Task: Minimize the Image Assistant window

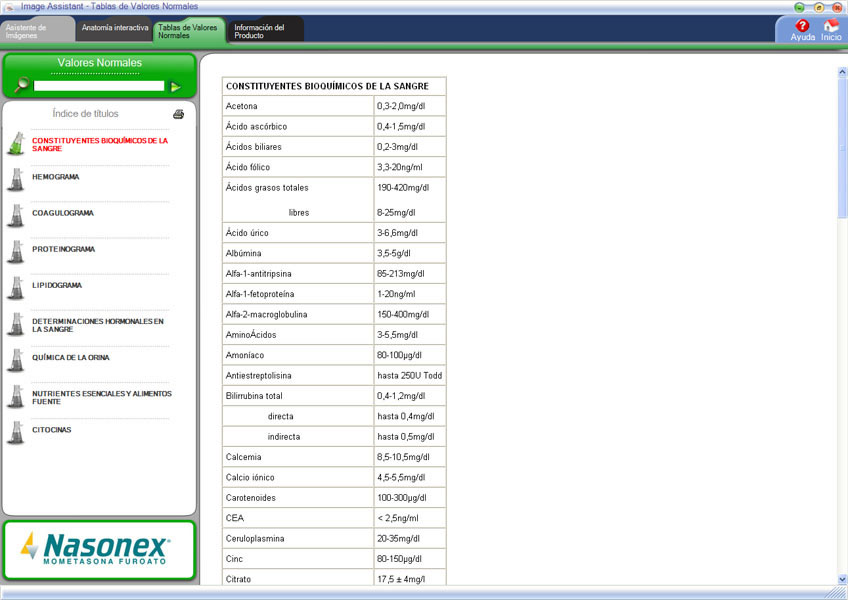Action: coord(799,7)
